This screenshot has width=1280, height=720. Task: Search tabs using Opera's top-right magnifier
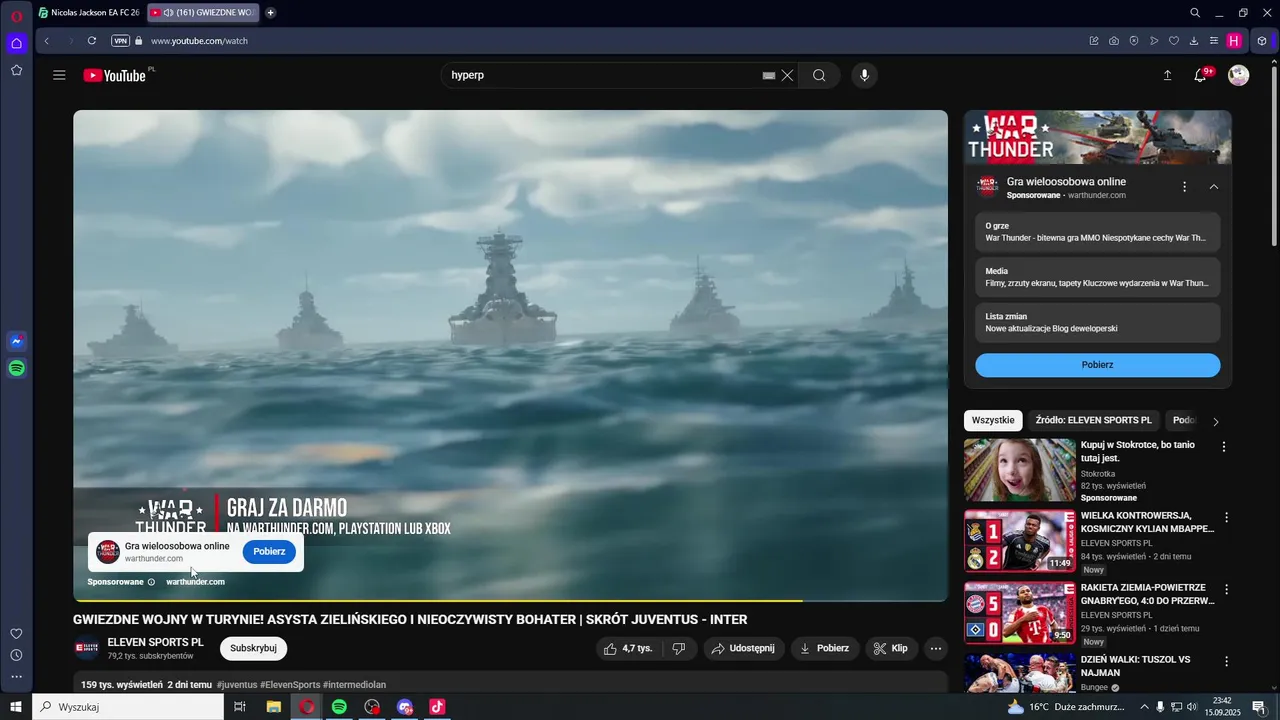click(x=1195, y=13)
